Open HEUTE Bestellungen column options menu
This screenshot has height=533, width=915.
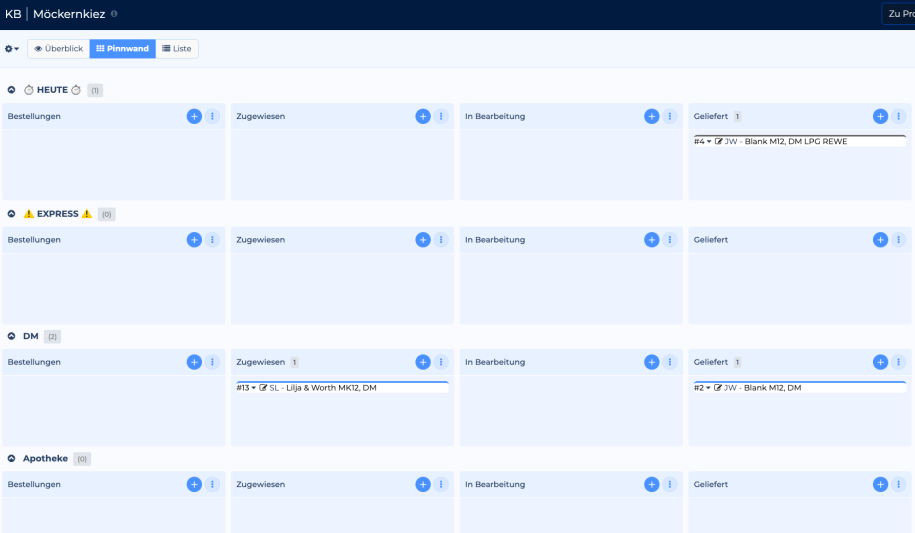pos(212,116)
